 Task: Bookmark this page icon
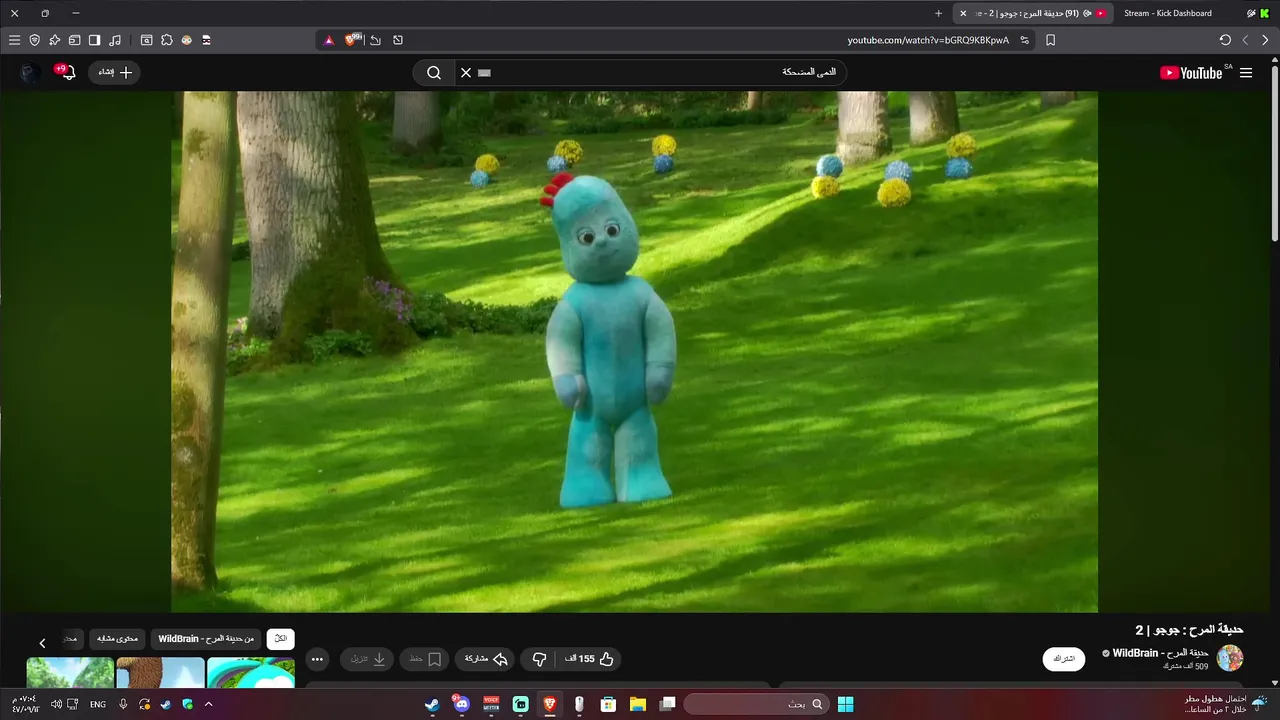tap(1050, 40)
